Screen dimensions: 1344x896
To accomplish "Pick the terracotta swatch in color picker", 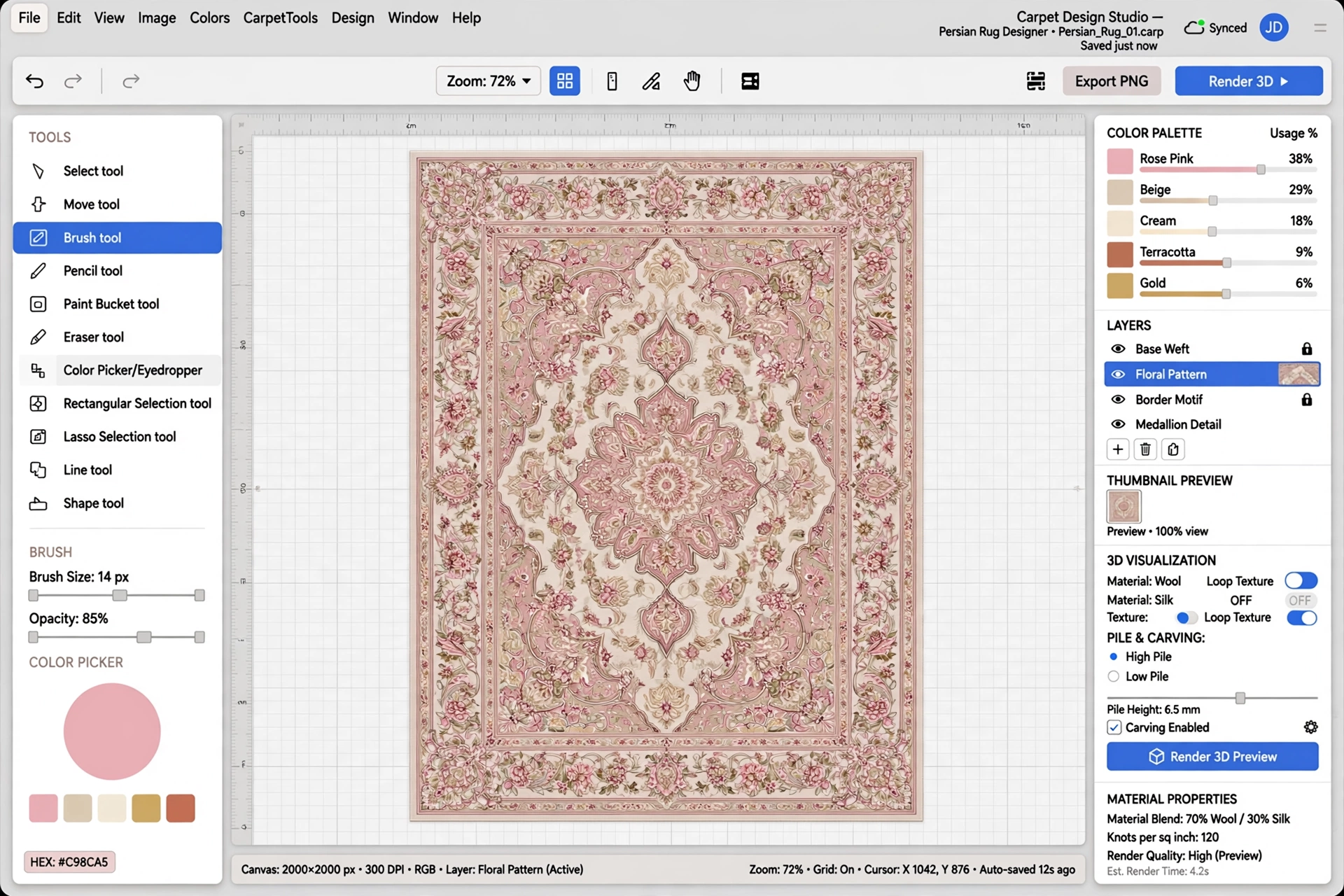I will [181, 808].
